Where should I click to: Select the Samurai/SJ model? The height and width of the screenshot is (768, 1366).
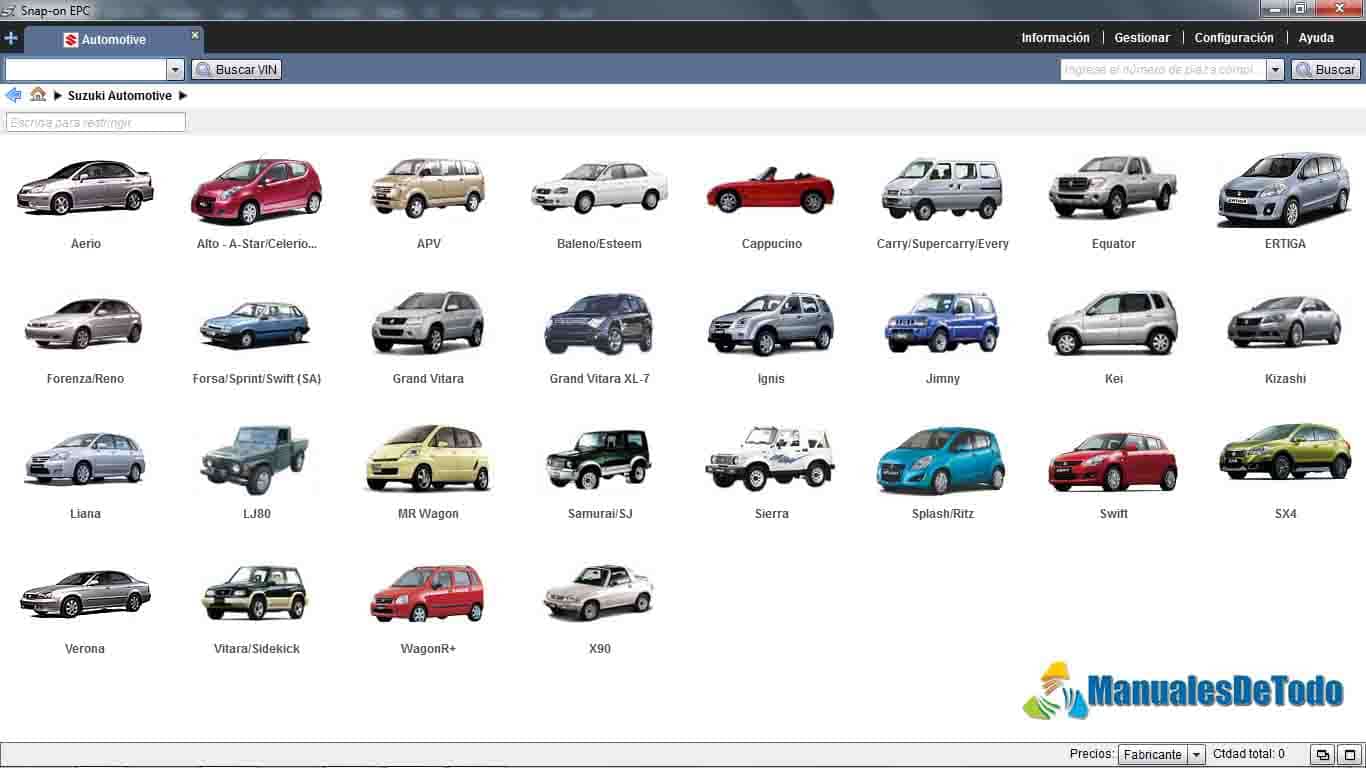click(599, 472)
